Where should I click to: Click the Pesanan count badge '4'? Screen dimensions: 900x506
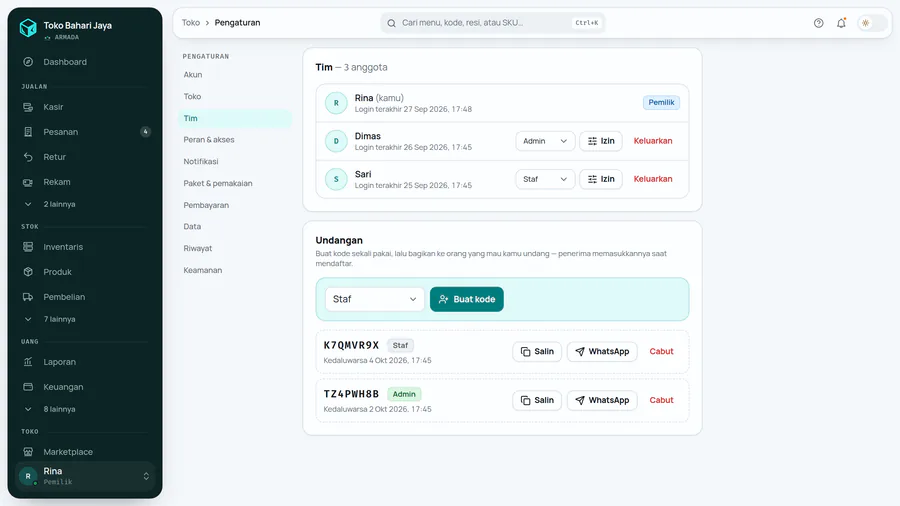click(x=145, y=132)
